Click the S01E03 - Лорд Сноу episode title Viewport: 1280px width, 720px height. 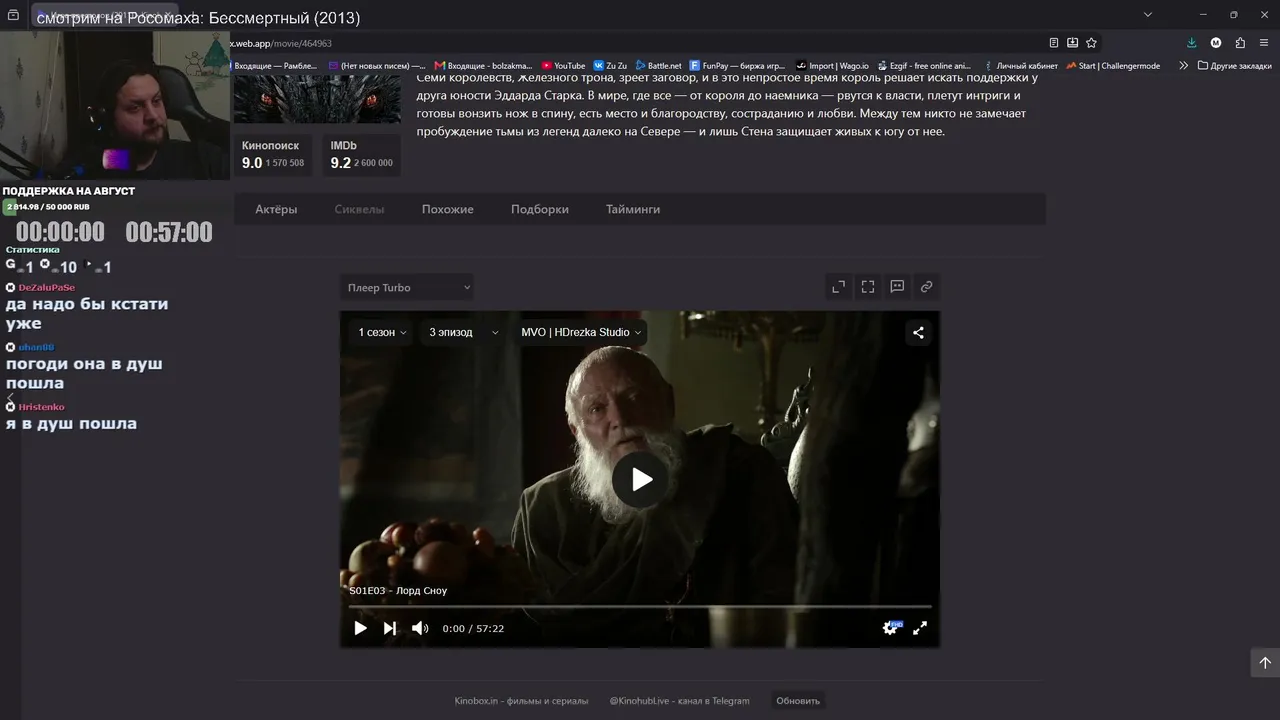pyautogui.click(x=398, y=591)
